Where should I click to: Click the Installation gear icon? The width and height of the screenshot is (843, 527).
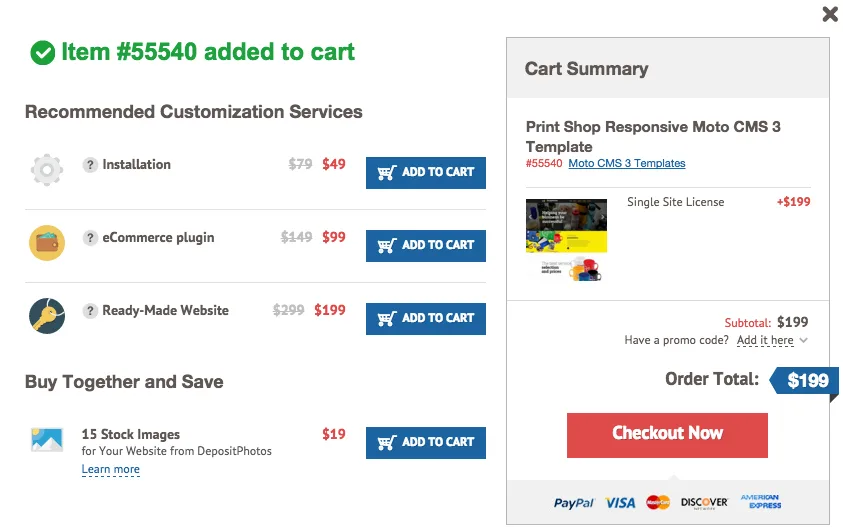pyautogui.click(x=47, y=169)
